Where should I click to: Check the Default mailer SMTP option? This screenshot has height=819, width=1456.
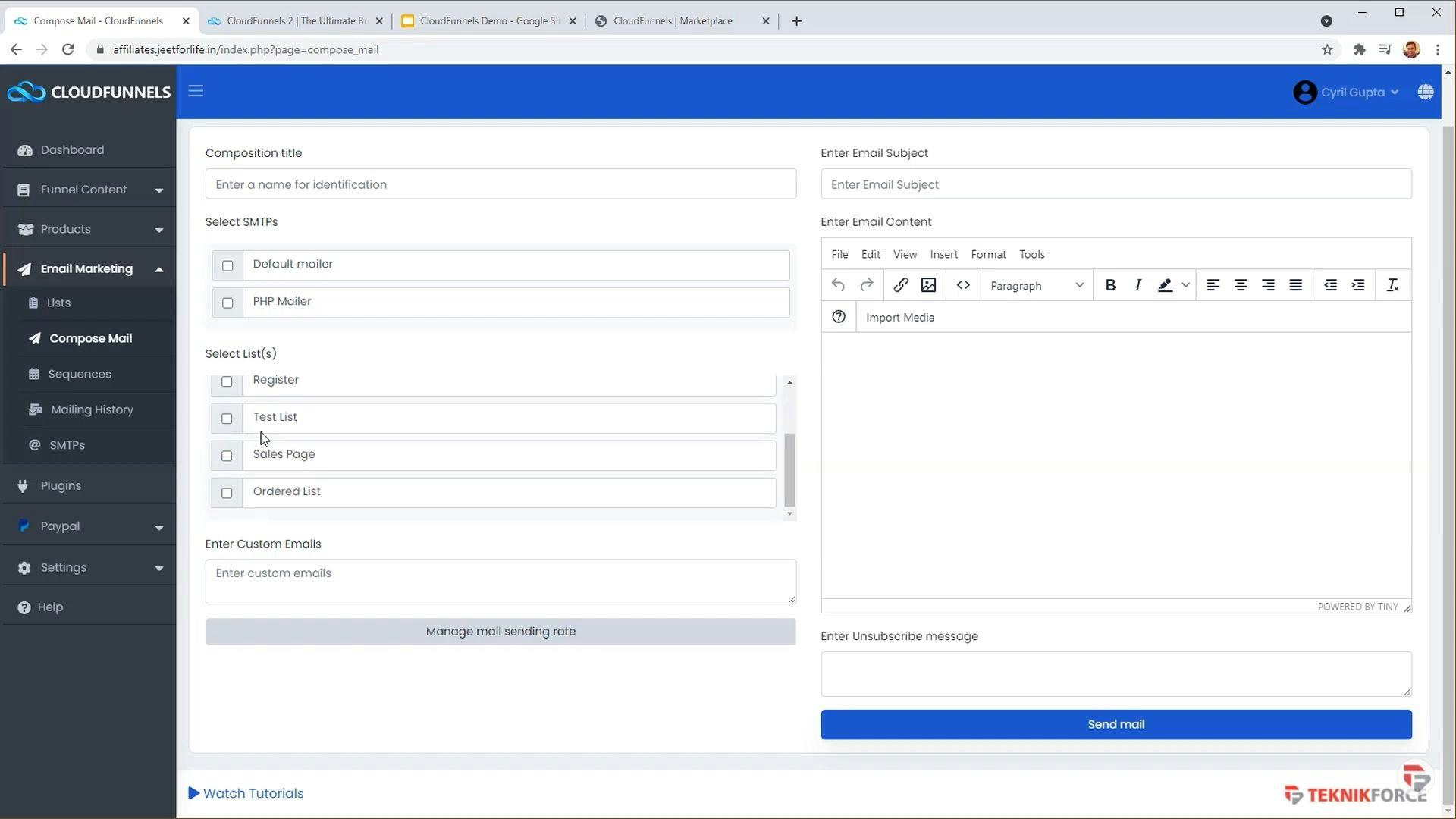click(x=227, y=265)
